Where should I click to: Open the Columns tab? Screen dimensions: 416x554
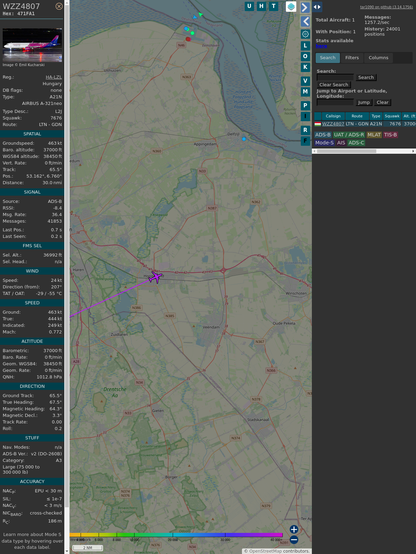pyautogui.click(x=378, y=58)
